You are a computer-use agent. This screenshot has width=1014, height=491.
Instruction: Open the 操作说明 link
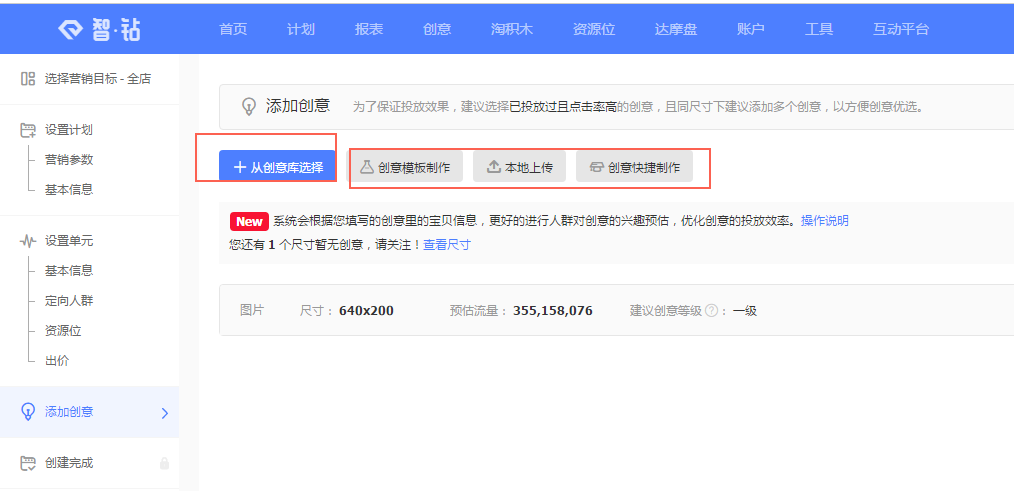click(825, 221)
